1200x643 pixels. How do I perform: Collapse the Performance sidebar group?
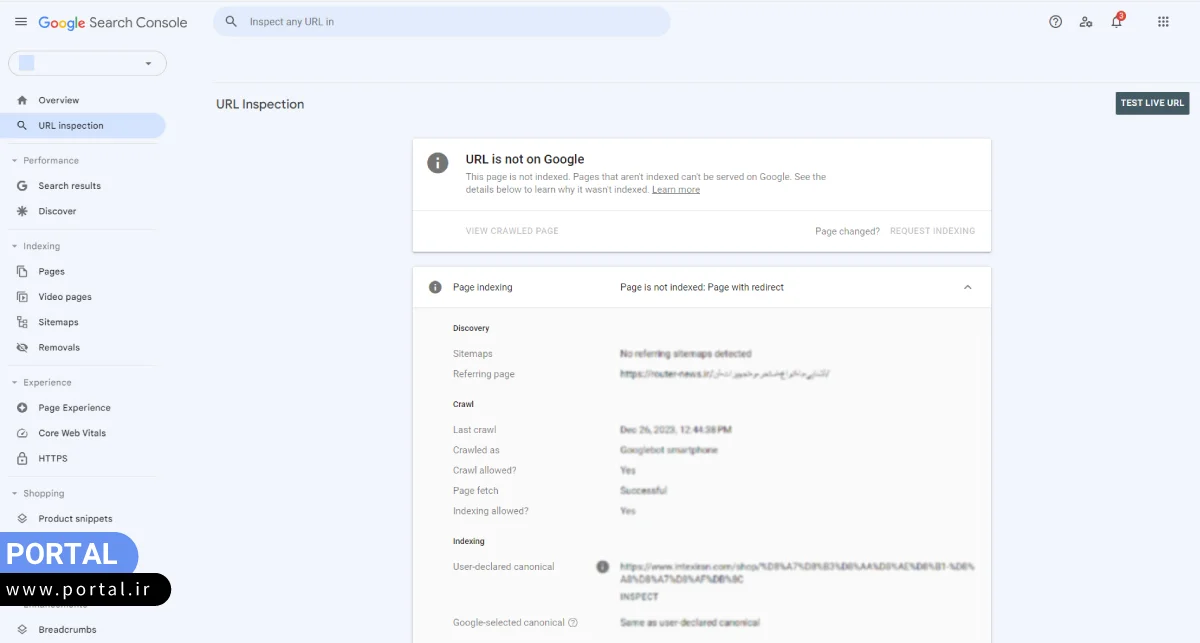15,160
